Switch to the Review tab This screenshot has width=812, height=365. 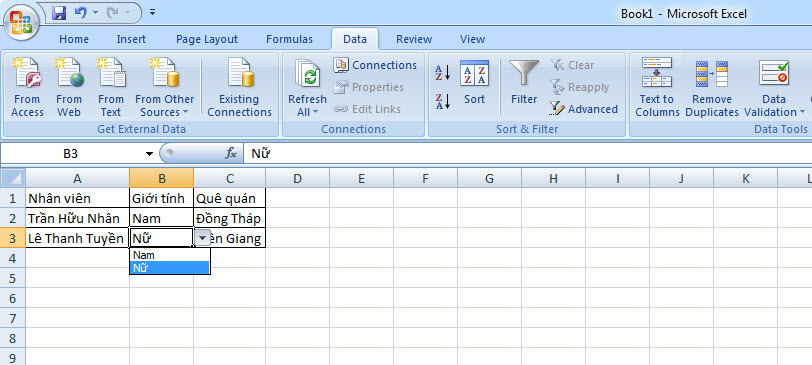(414, 39)
